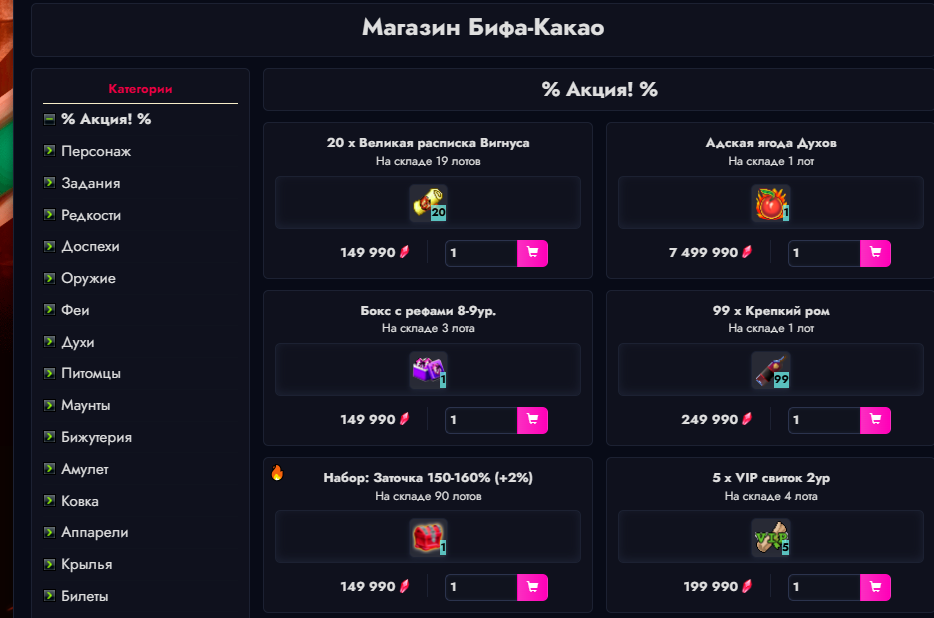Expand the Доспехи category arrow

coord(49,246)
